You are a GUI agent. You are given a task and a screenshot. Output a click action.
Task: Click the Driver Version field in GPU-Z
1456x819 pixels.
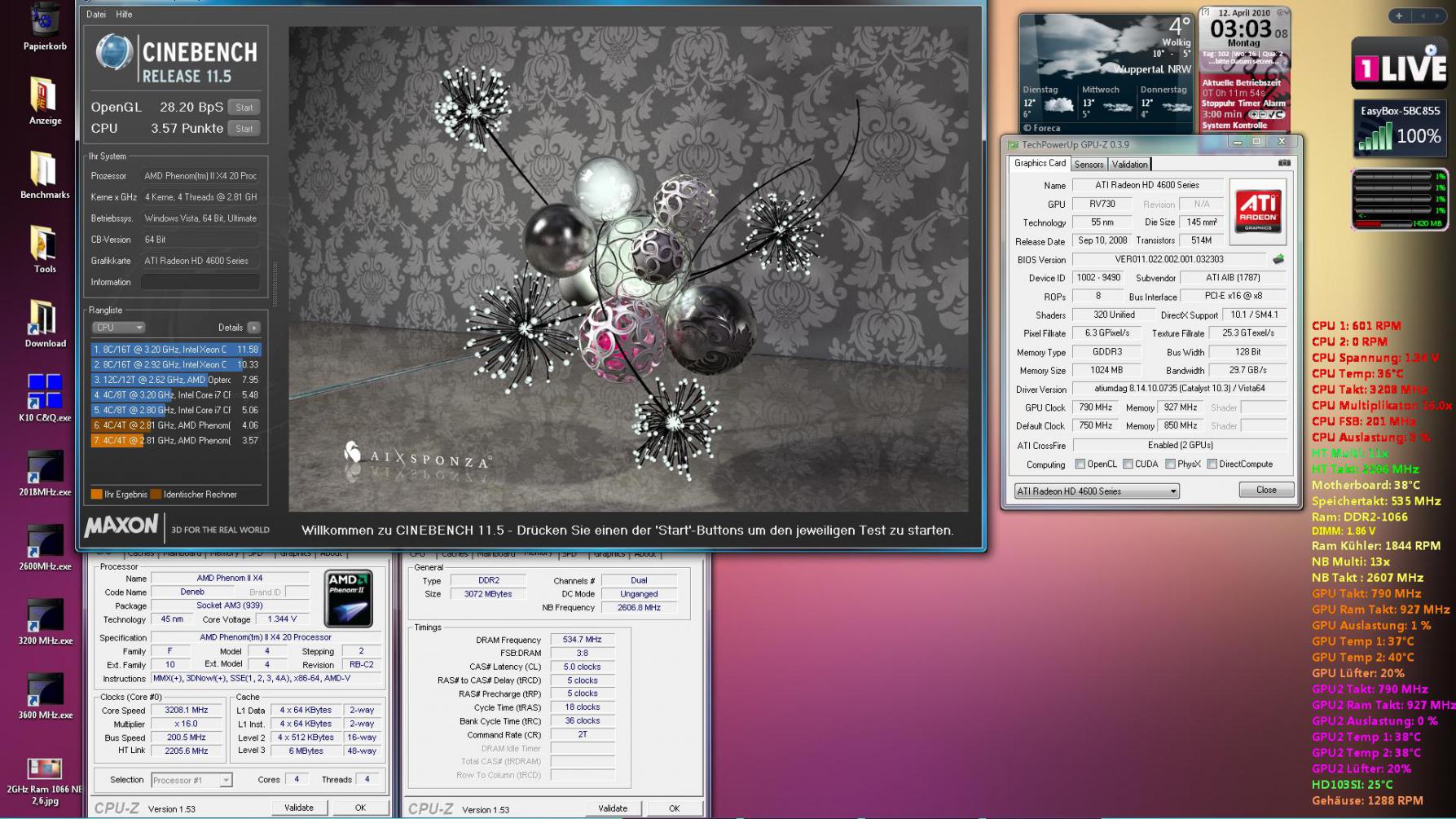[1179, 389]
